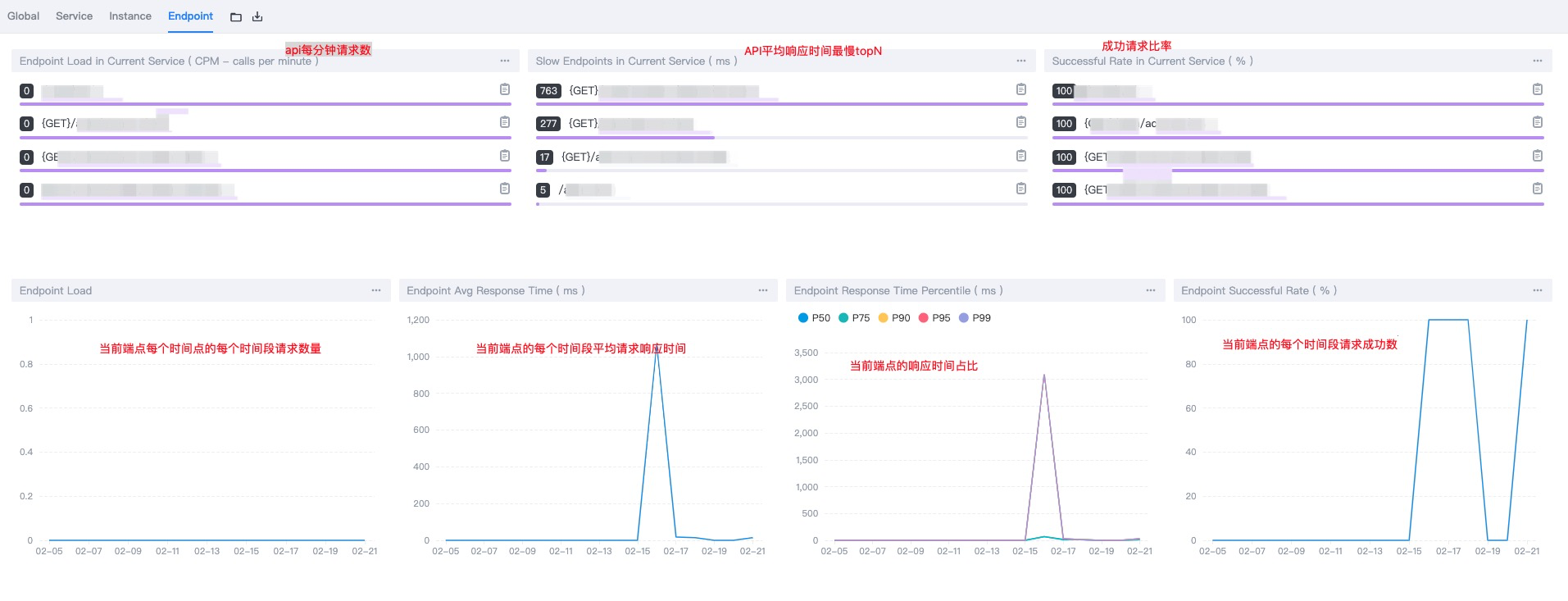The height and width of the screenshot is (601, 1568).
Task: Open more options for Endpoint Successful Rate chart
Action: pos(1538,290)
